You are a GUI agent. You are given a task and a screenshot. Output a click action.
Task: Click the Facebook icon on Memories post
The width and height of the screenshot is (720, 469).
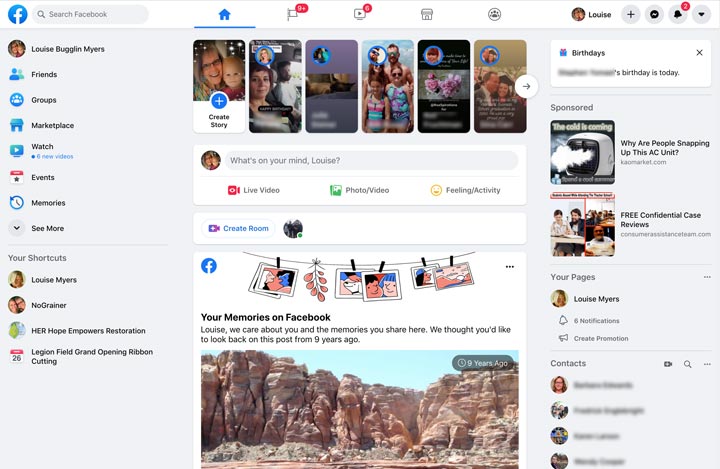(x=209, y=266)
